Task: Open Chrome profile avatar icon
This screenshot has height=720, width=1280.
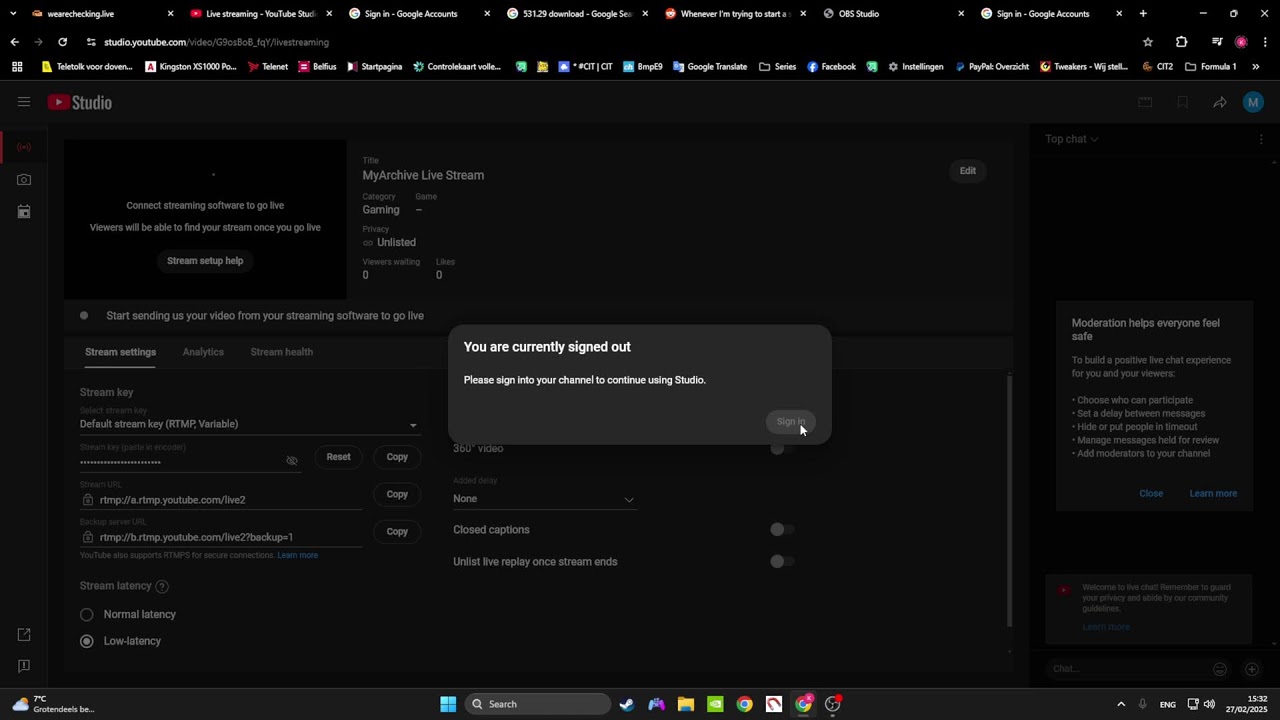Action: [1241, 42]
